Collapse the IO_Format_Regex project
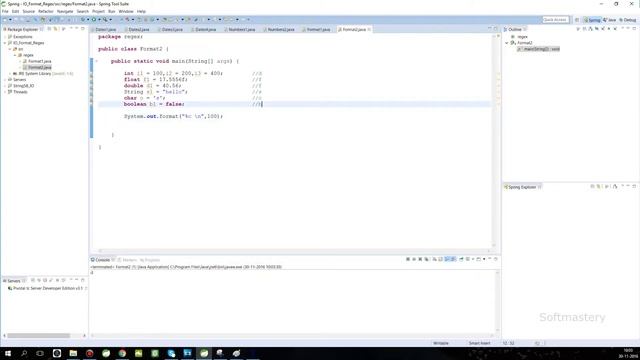This screenshot has height=360, width=640. pos(5,43)
